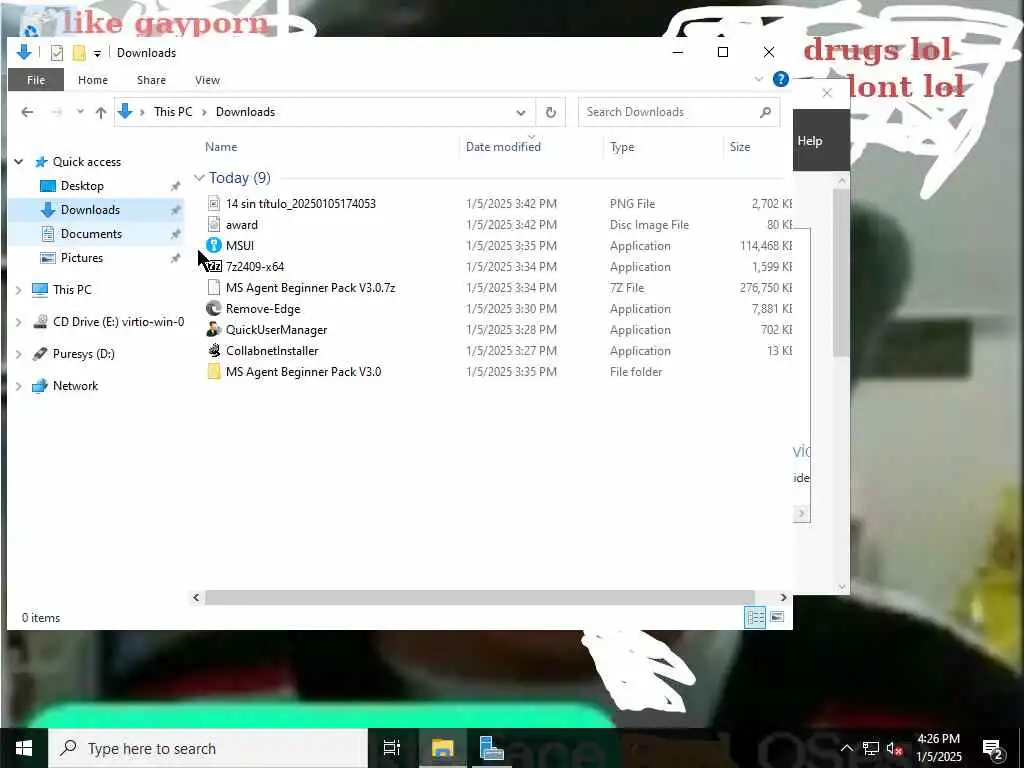This screenshot has height=768, width=1024.
Task: Select the MSUI application icon
Action: pos(214,246)
